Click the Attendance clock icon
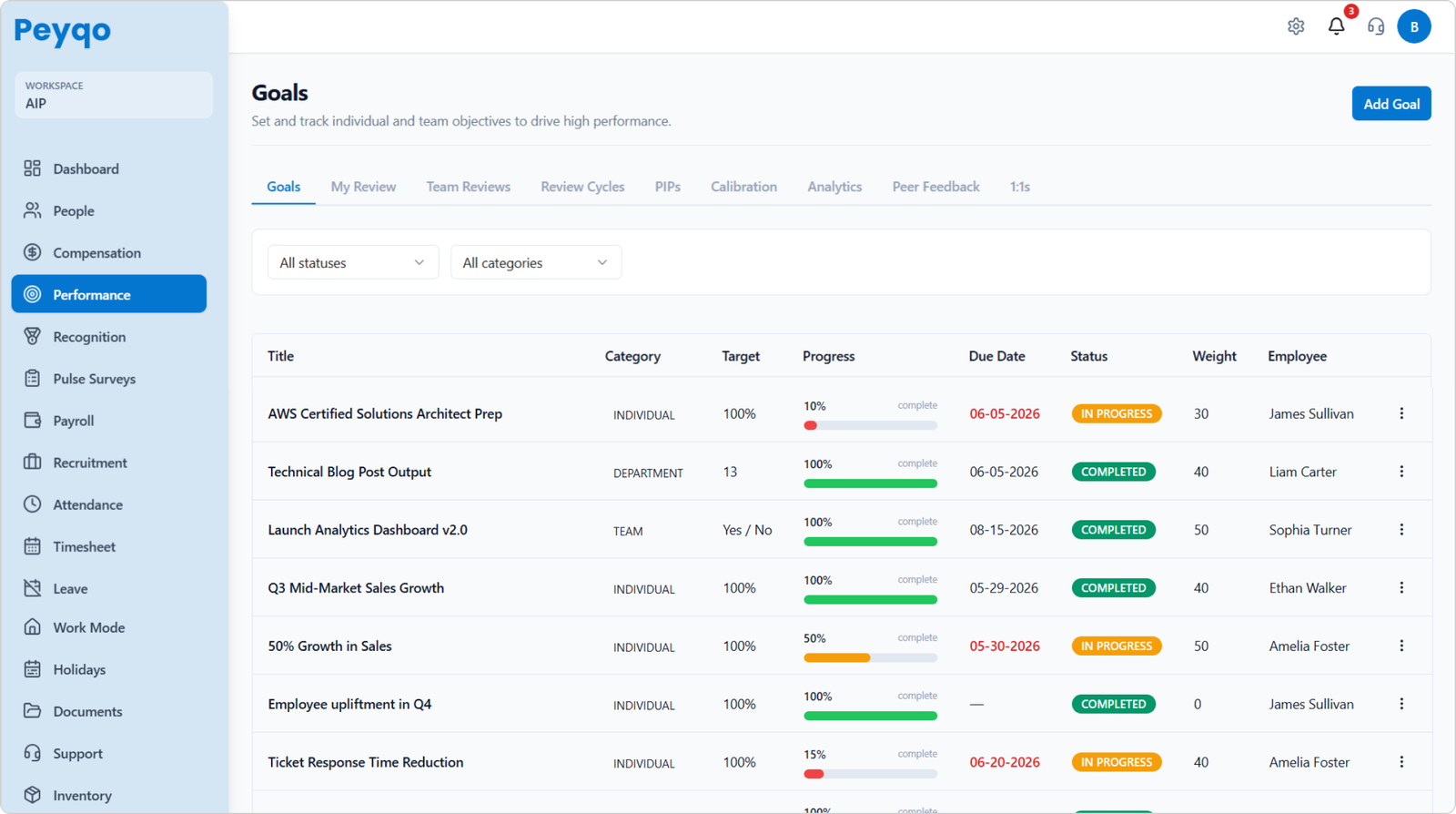This screenshot has height=814, width=1456. (33, 504)
